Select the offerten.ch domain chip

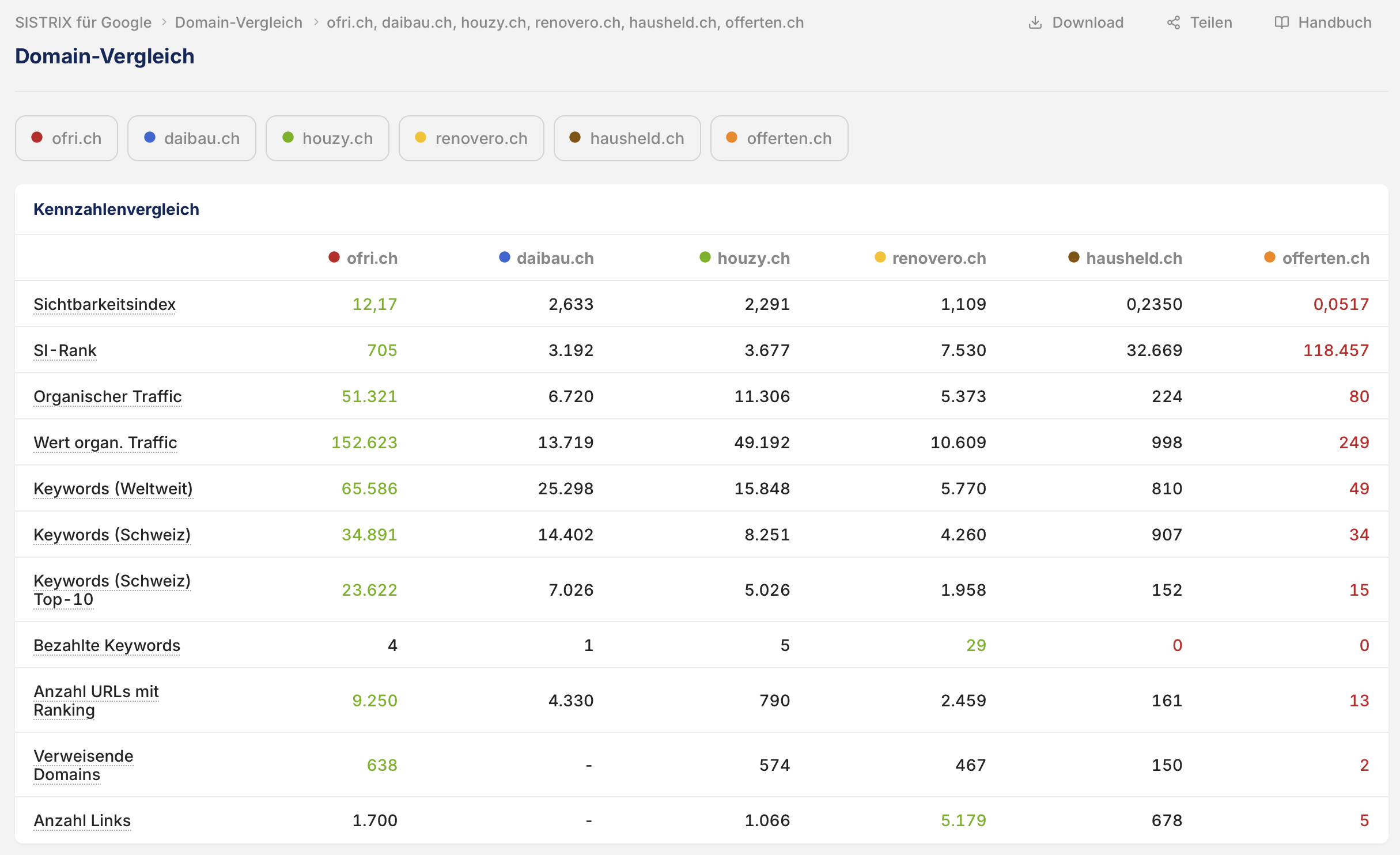tap(779, 138)
